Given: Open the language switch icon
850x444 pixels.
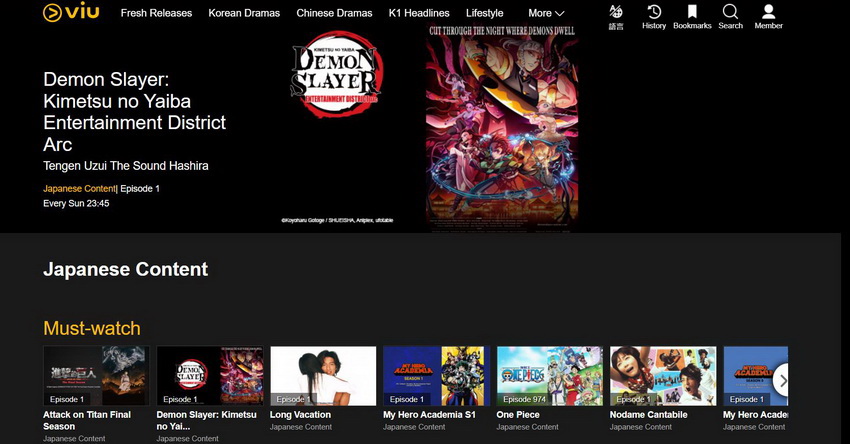Looking at the screenshot, I should point(616,14).
